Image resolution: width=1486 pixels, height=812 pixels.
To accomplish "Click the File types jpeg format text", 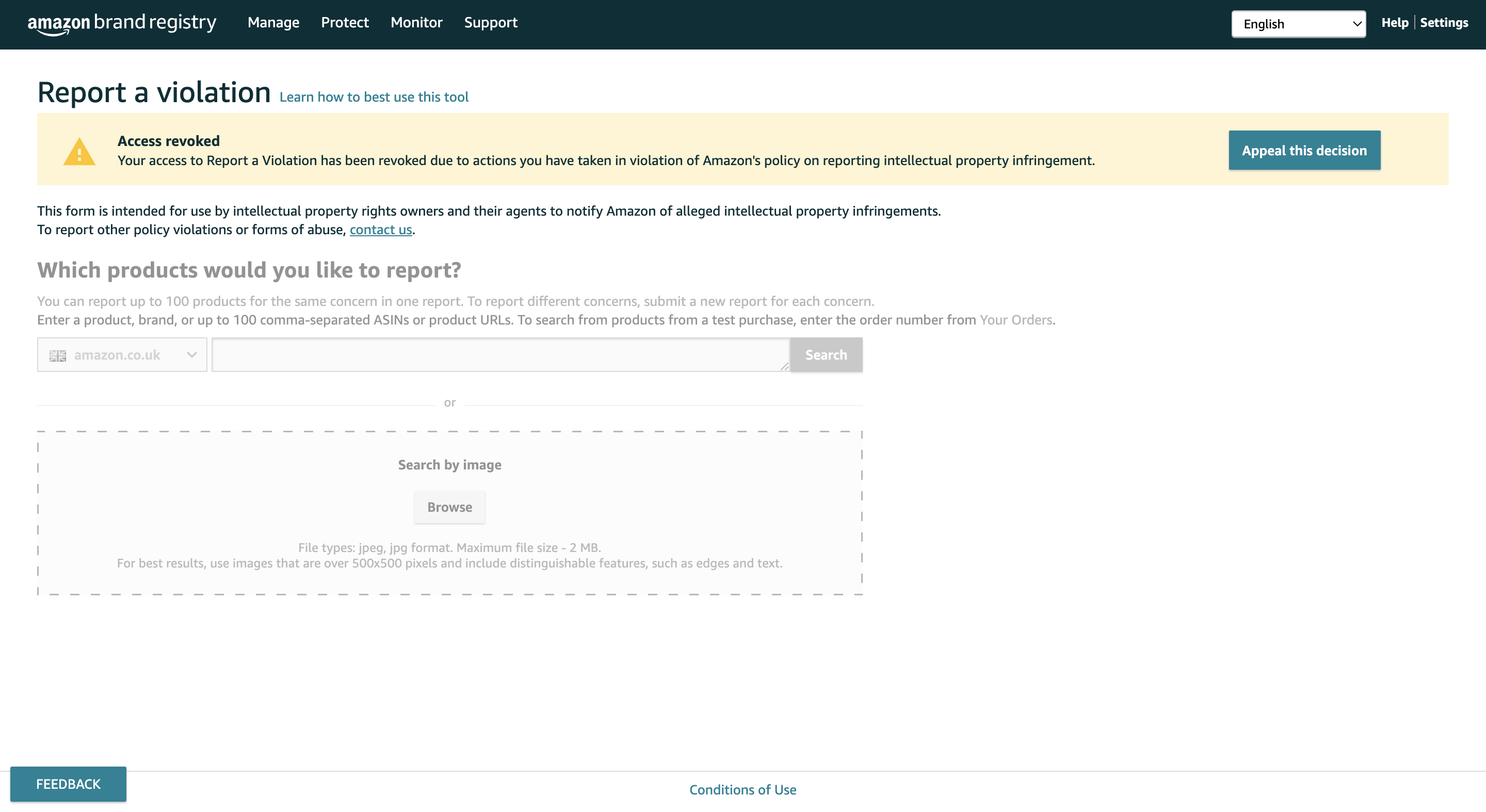I will pyautogui.click(x=449, y=547).
